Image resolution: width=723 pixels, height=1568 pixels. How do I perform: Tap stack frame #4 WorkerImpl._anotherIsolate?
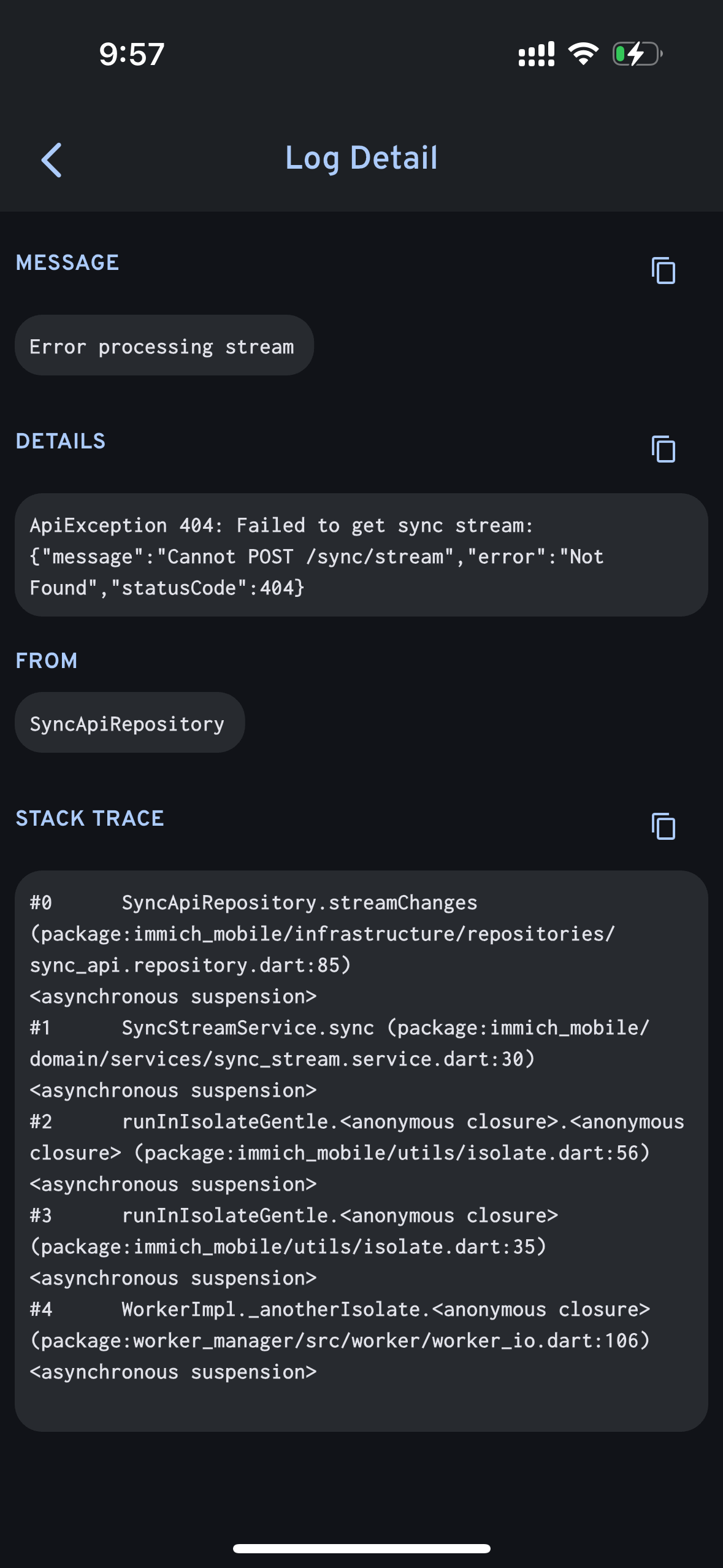coord(270,1310)
